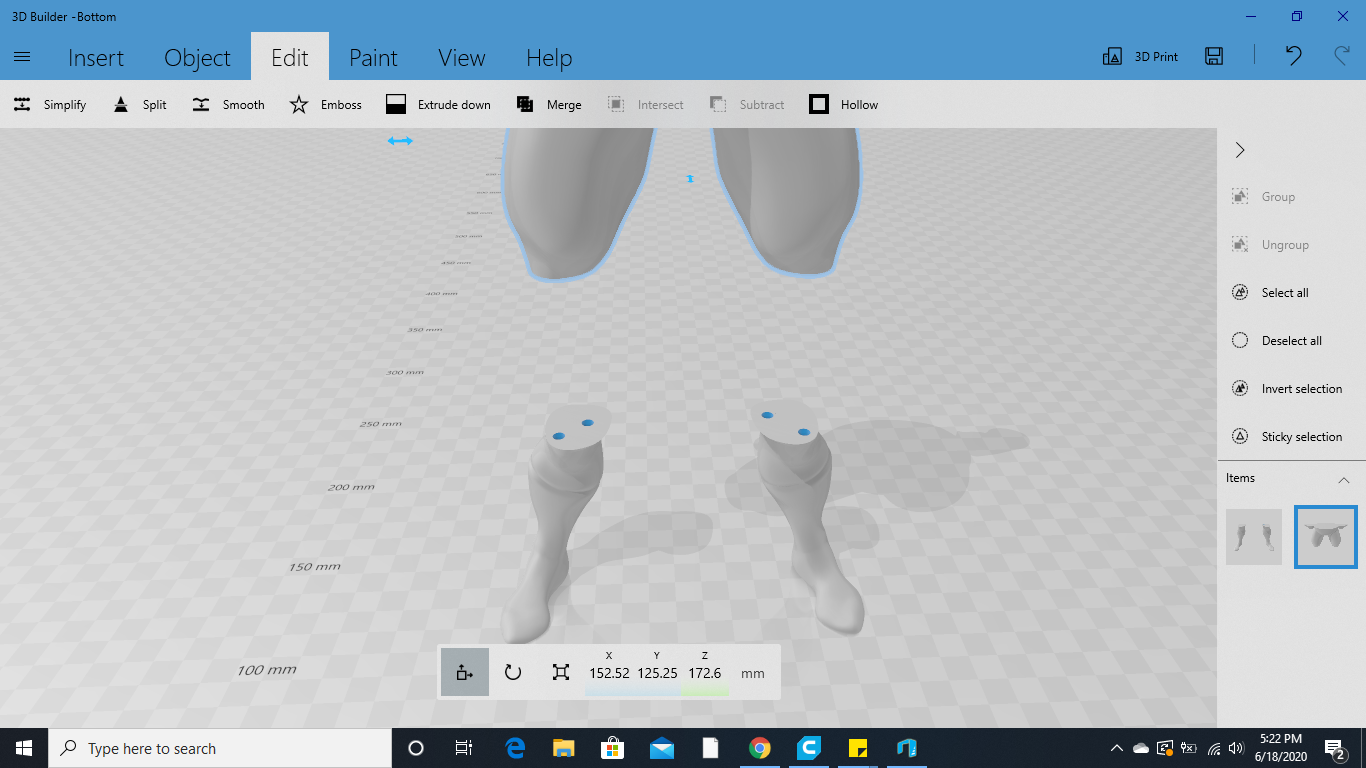Select the legs item thumbnail
Image resolution: width=1366 pixels, height=768 pixels.
point(1253,537)
